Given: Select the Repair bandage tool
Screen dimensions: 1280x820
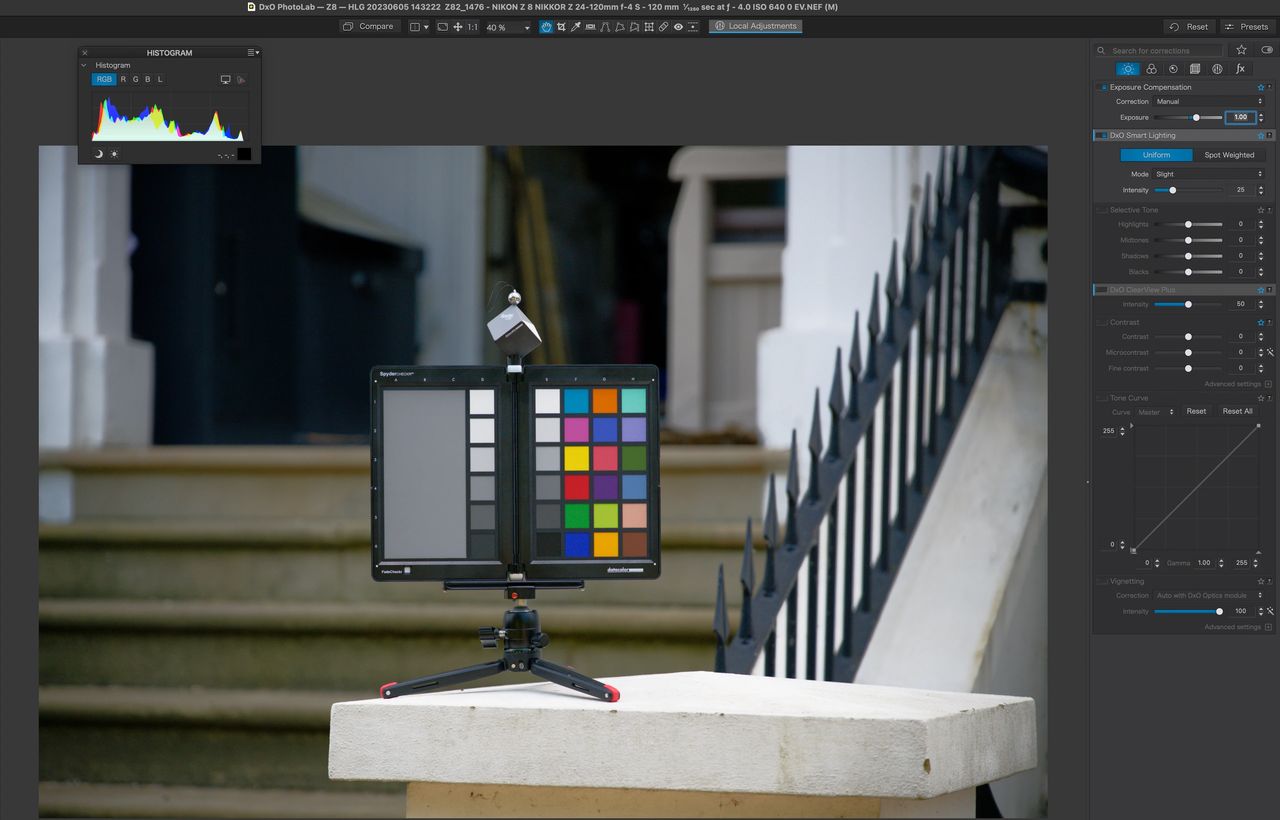Looking at the screenshot, I should (x=663, y=27).
